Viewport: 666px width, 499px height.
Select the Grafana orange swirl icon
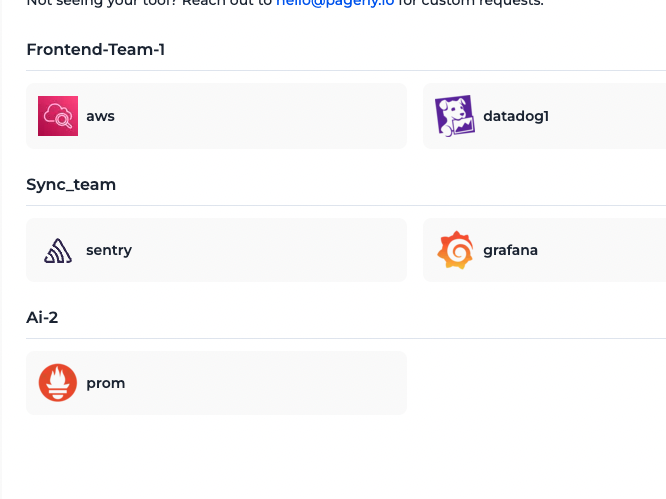455,250
